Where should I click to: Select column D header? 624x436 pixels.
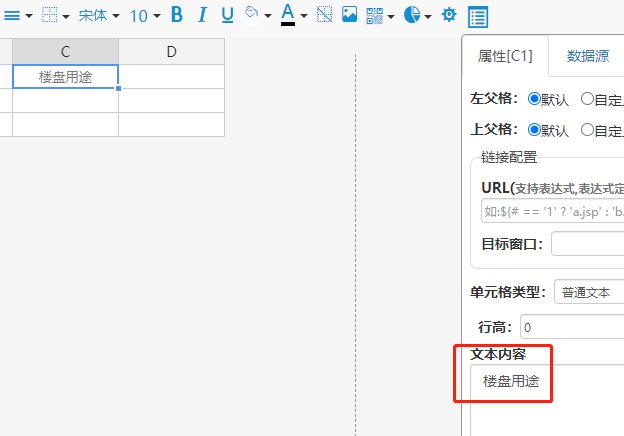(172, 51)
